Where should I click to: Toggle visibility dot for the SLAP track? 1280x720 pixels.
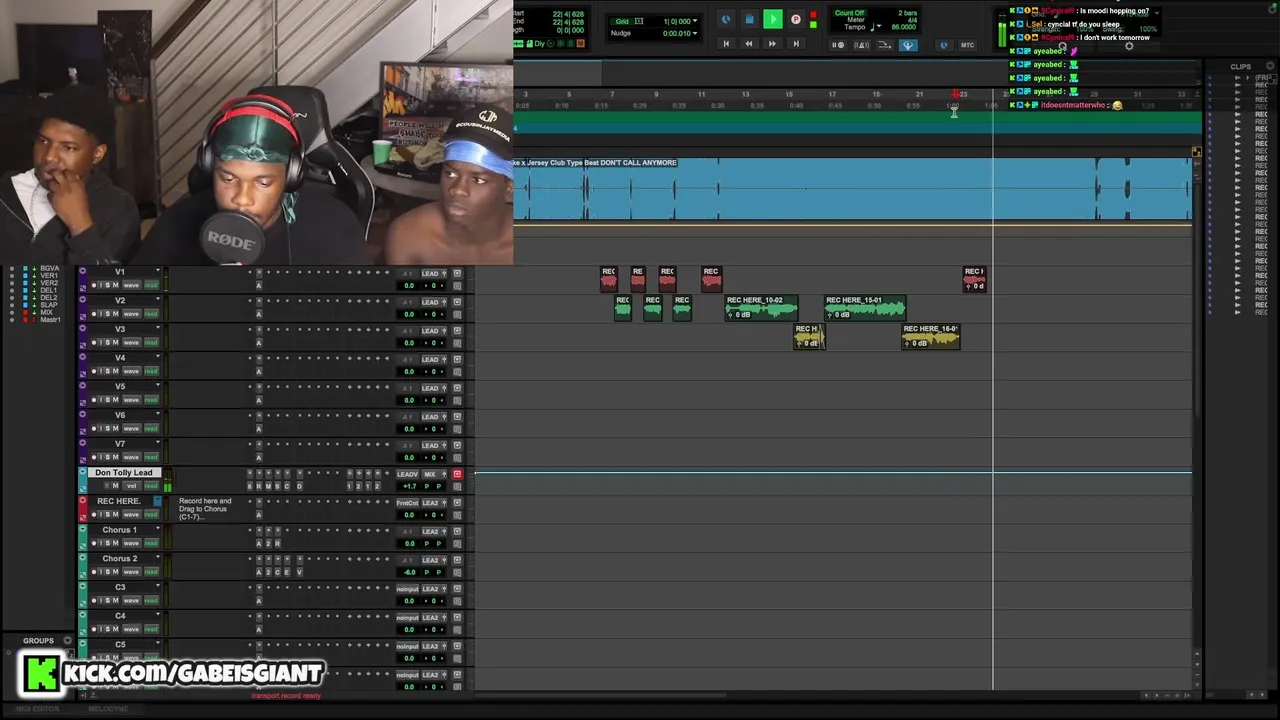(x=13, y=305)
